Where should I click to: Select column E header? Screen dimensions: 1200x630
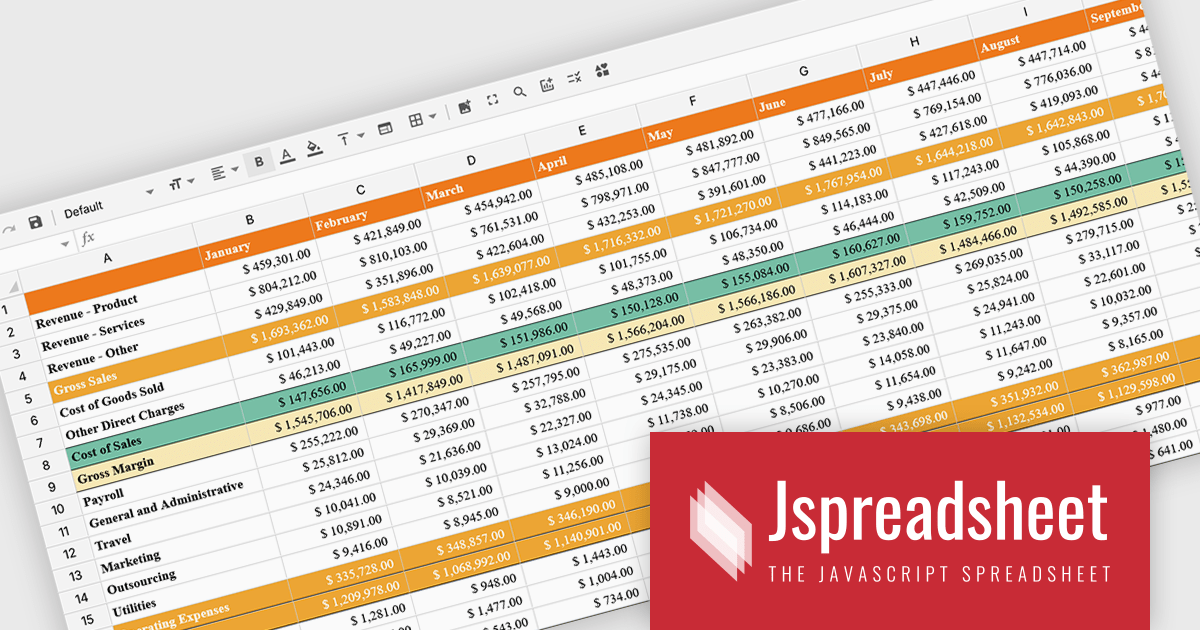point(581,131)
